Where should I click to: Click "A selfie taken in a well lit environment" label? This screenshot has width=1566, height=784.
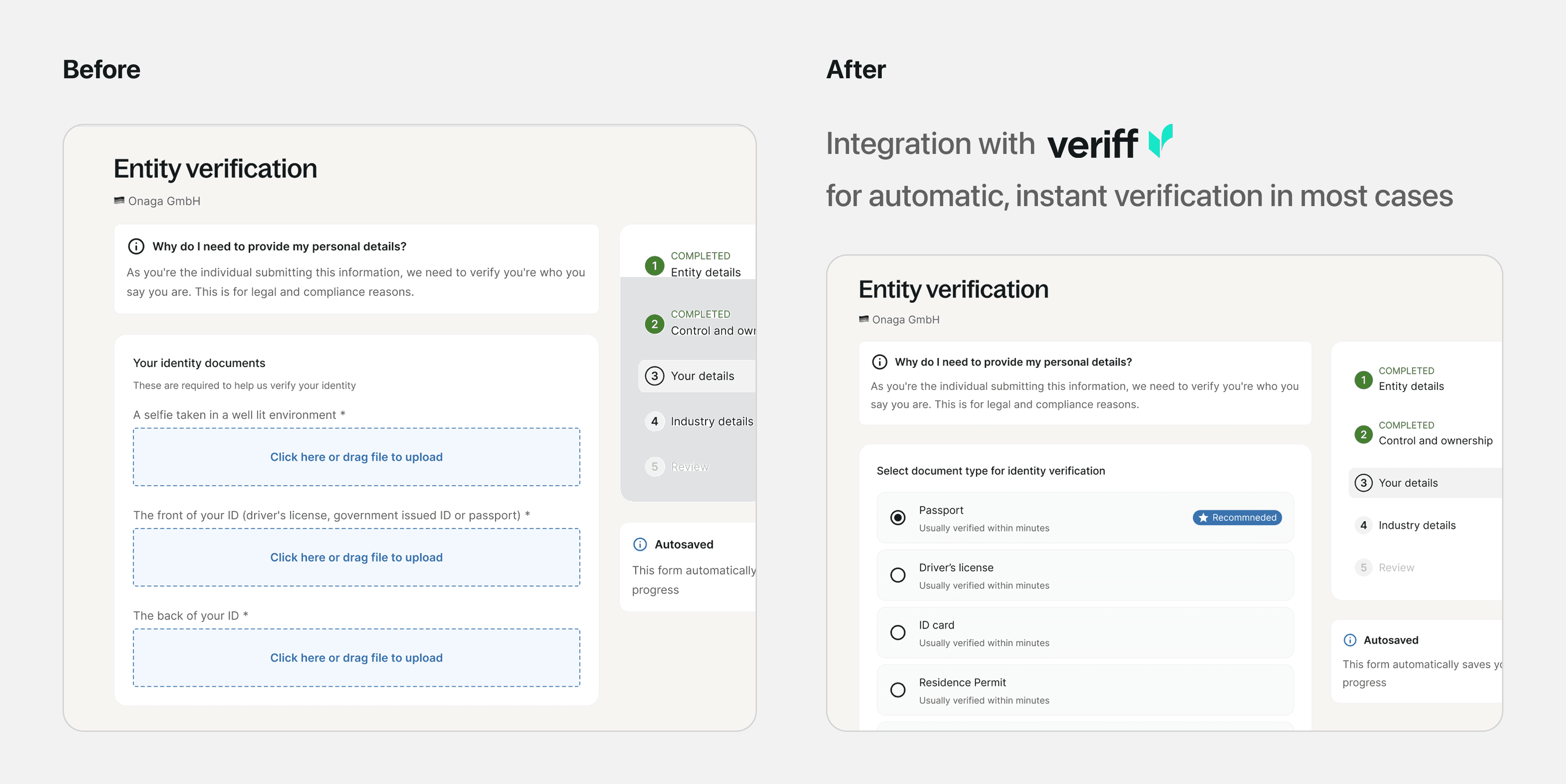pos(239,415)
